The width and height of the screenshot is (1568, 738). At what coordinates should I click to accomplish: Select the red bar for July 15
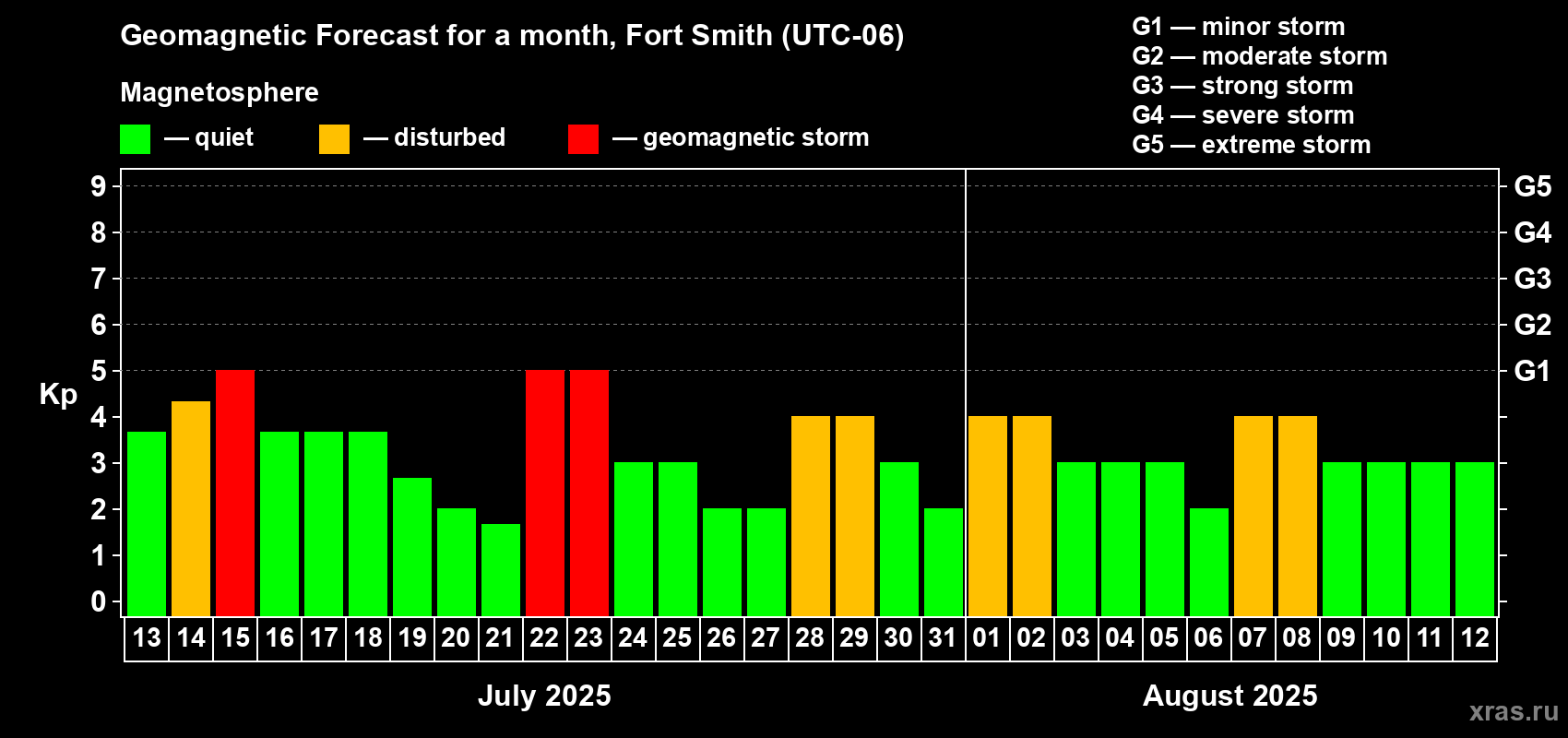coord(235,493)
